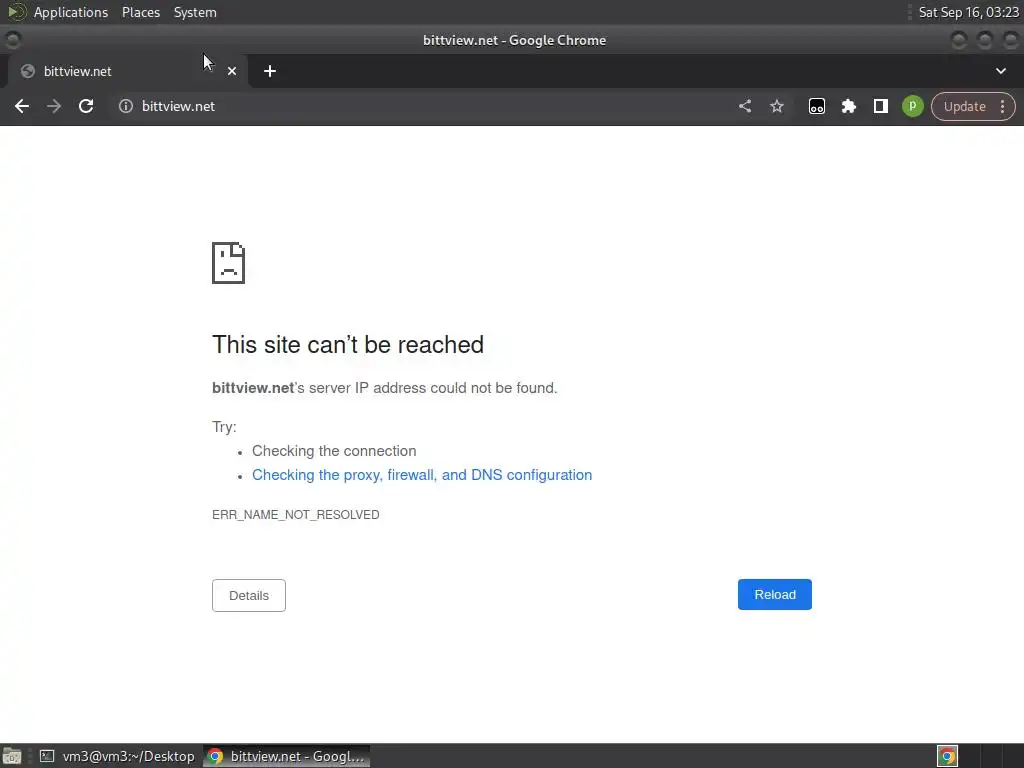Image resolution: width=1024 pixels, height=768 pixels.
Task: Close the bittview.net tab
Action: tap(232, 71)
